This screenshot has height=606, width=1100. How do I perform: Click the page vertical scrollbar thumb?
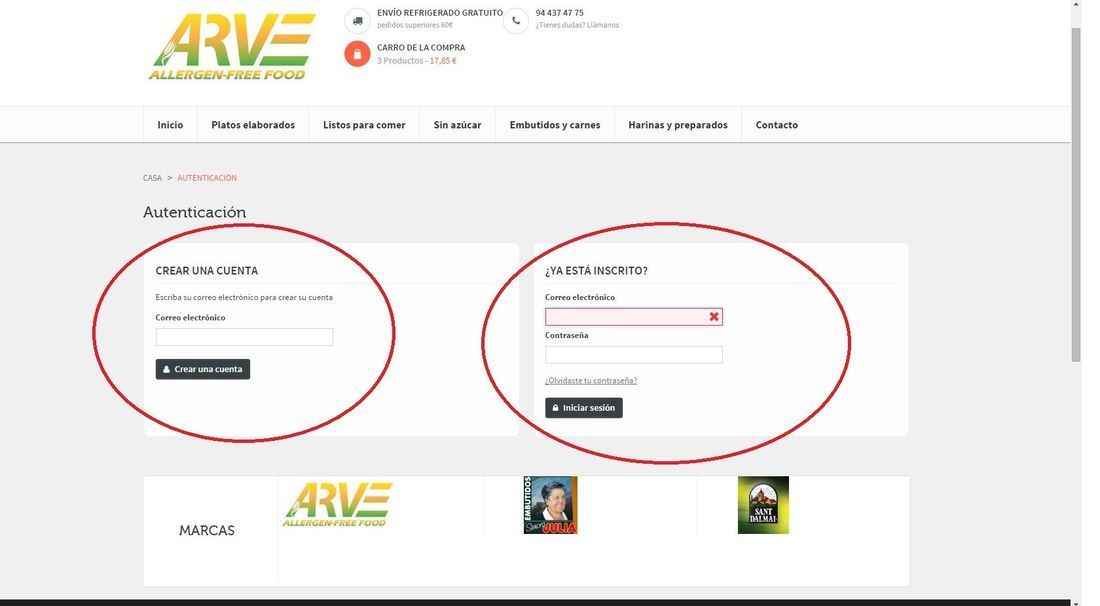pyautogui.click(x=1076, y=194)
